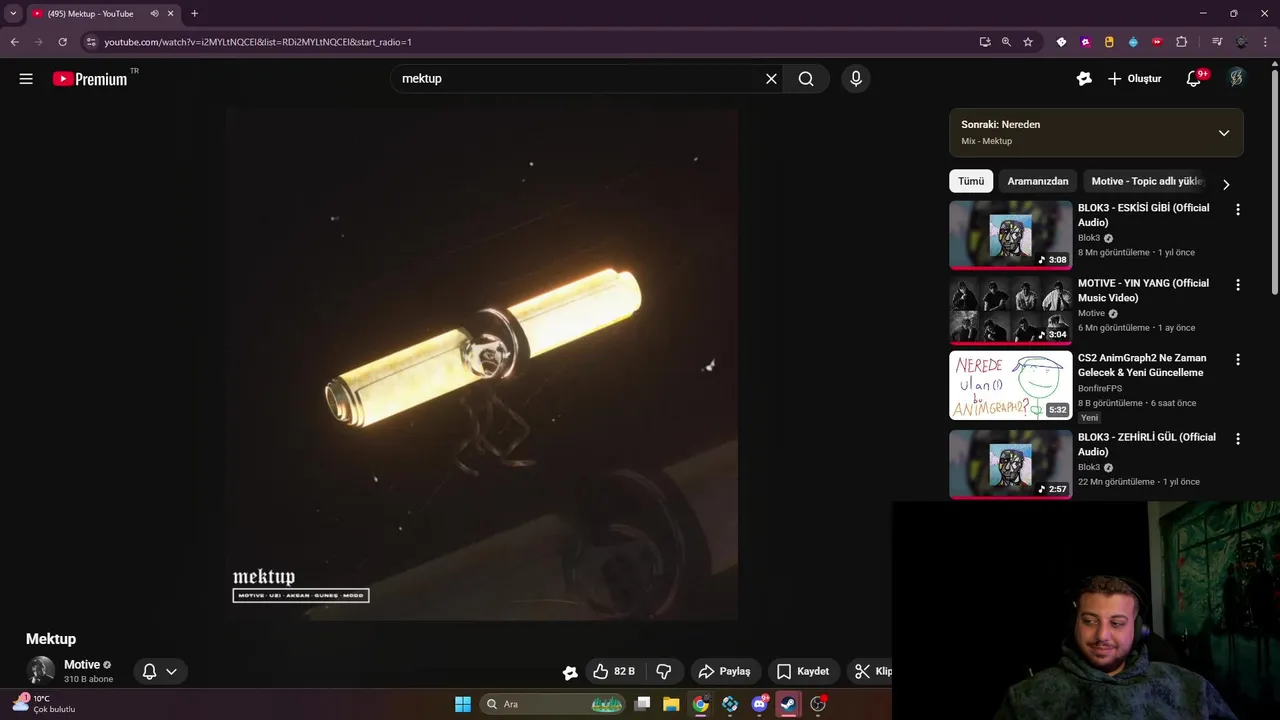
Task: Go back with browser back arrow
Action: (x=14, y=42)
